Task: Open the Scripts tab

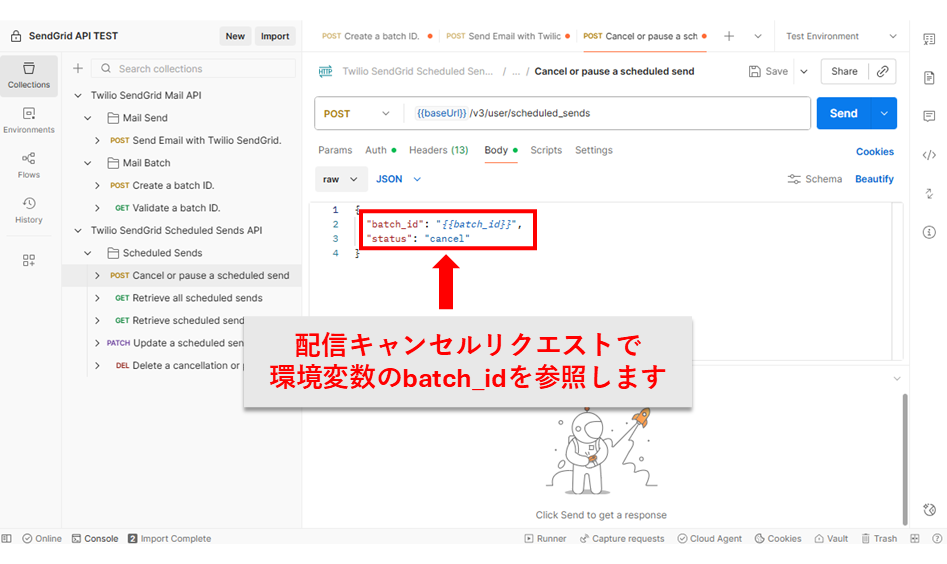Action: 546,150
